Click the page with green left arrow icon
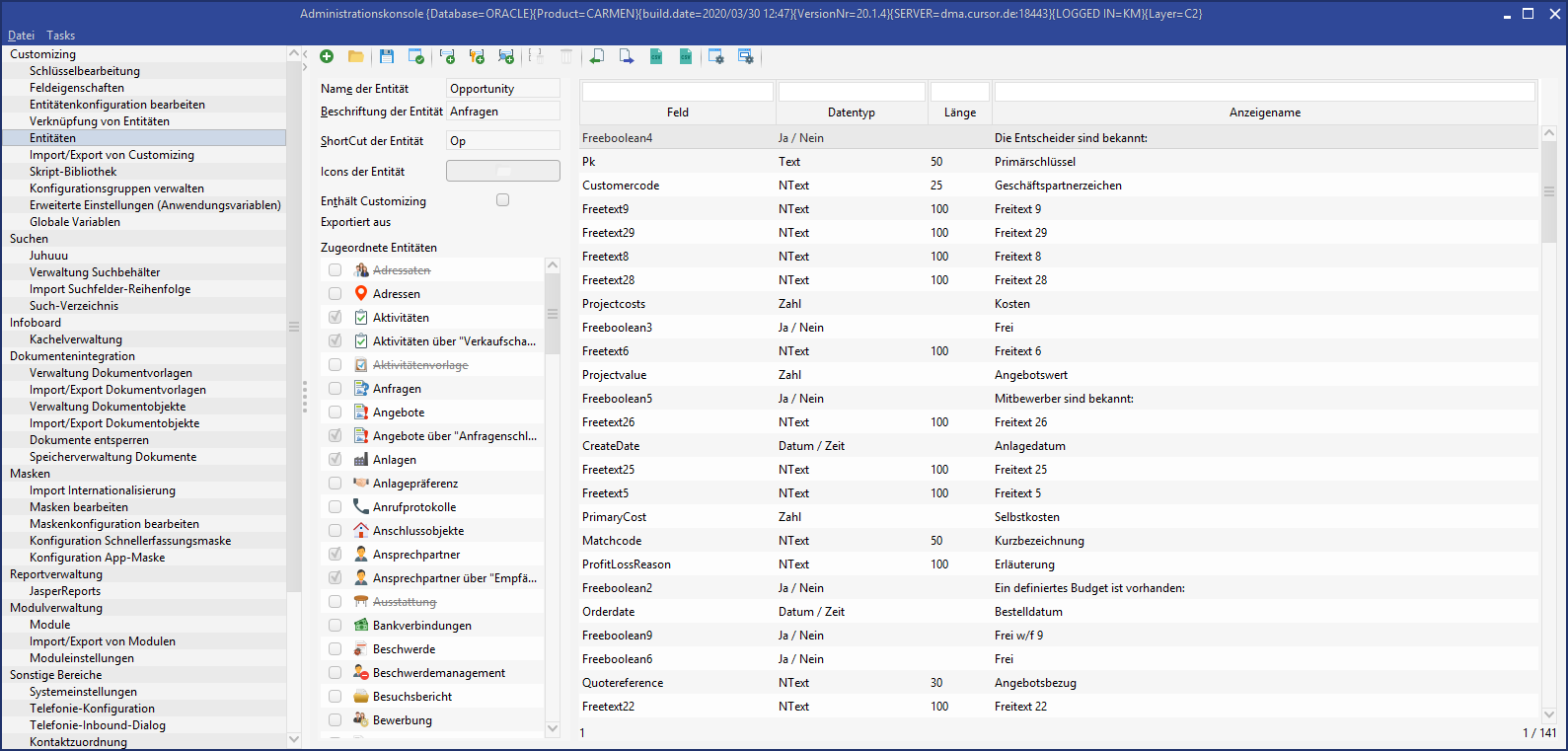1568x751 pixels. (x=597, y=57)
